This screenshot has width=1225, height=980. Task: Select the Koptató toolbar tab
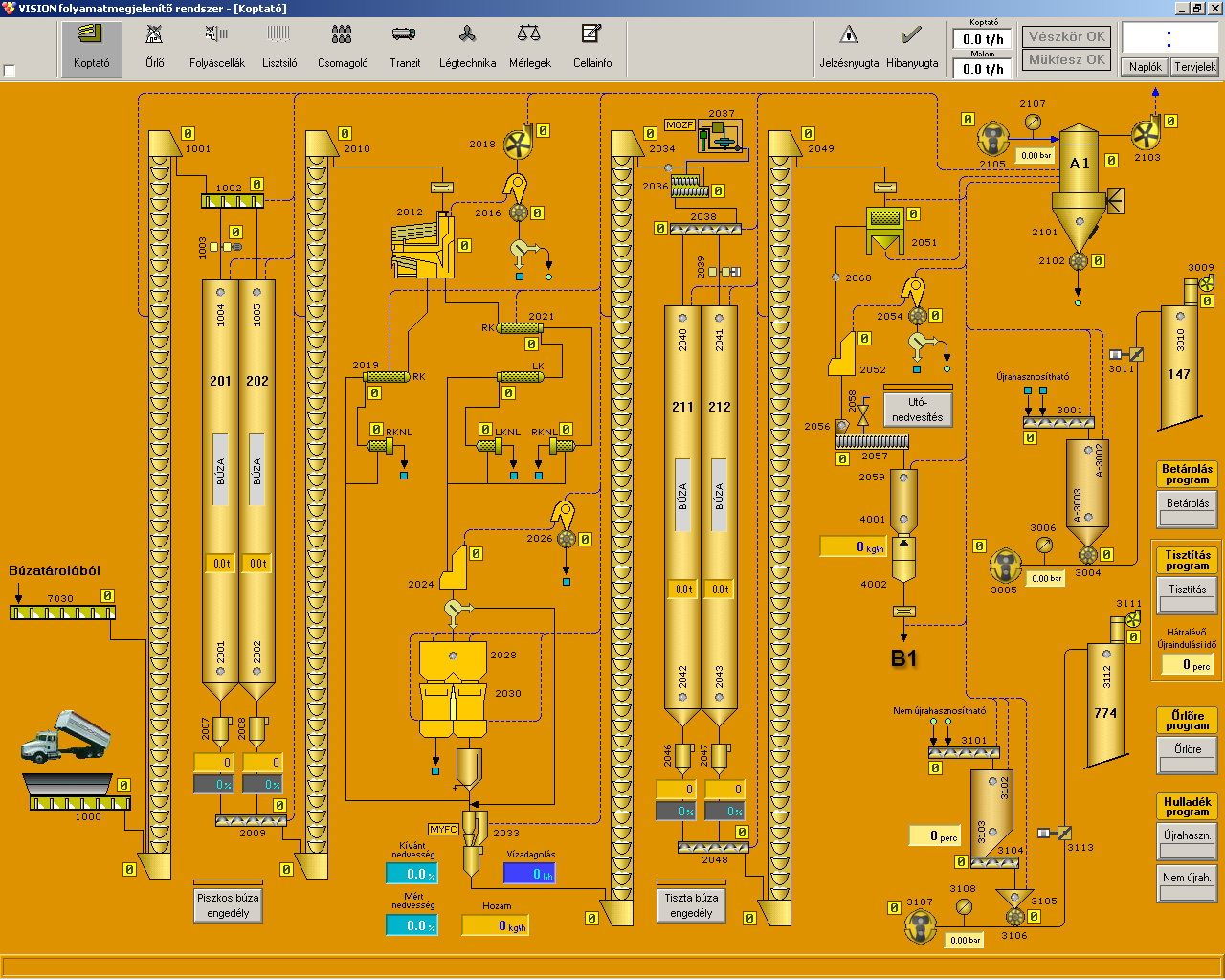click(92, 46)
